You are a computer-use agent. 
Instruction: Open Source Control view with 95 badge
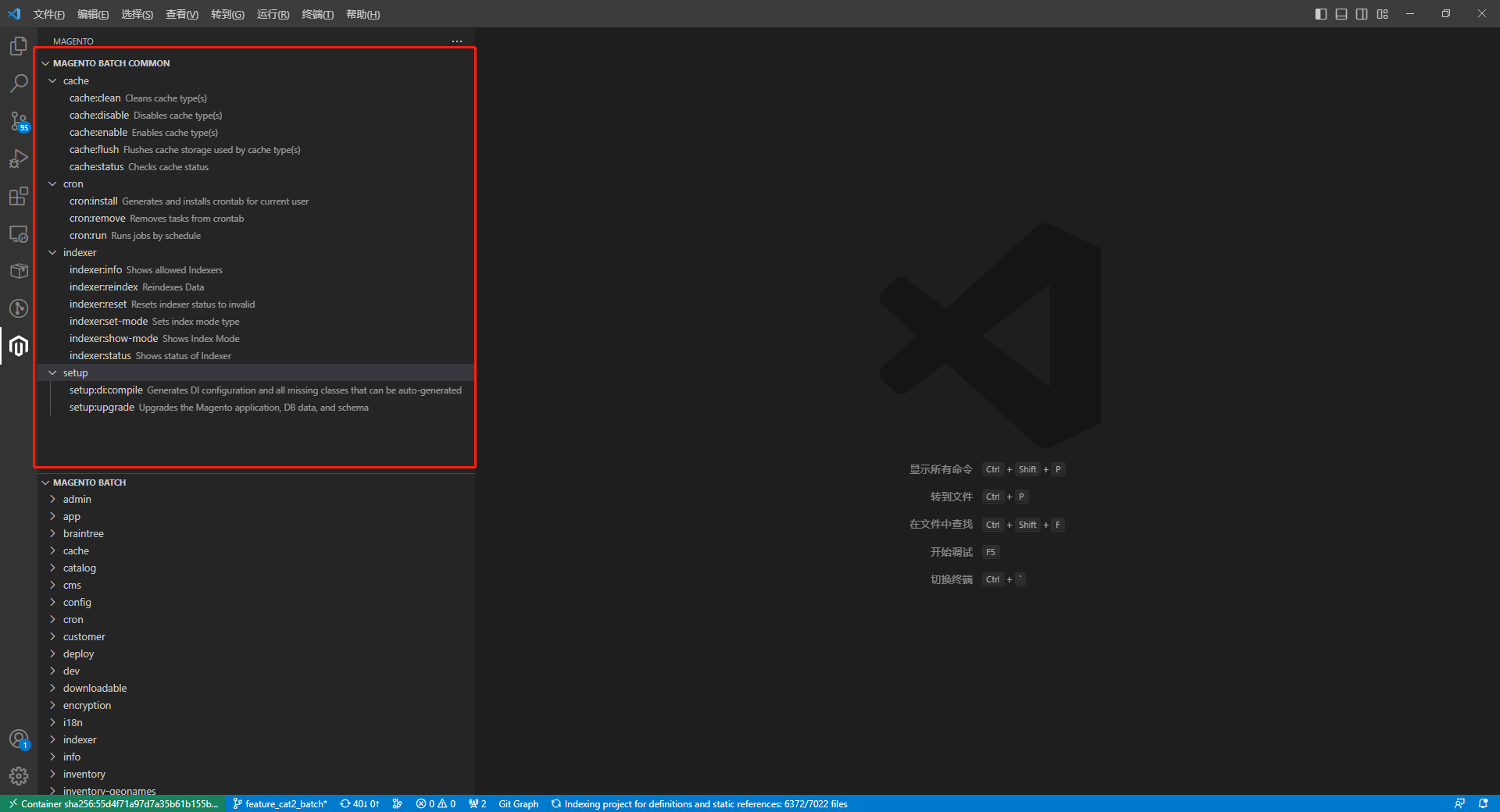click(19, 121)
